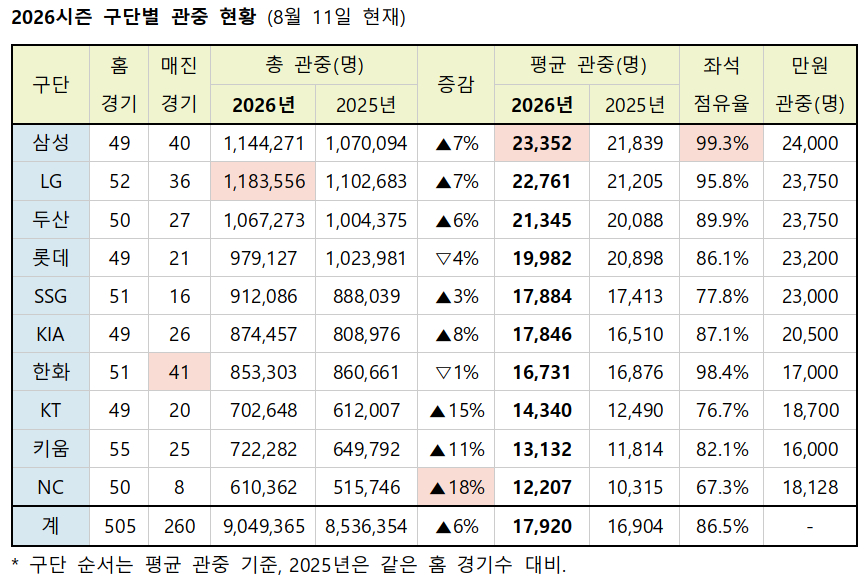The height and width of the screenshot is (581, 868).
Task: Select the '롯데' team row label
Action: pos(50,258)
